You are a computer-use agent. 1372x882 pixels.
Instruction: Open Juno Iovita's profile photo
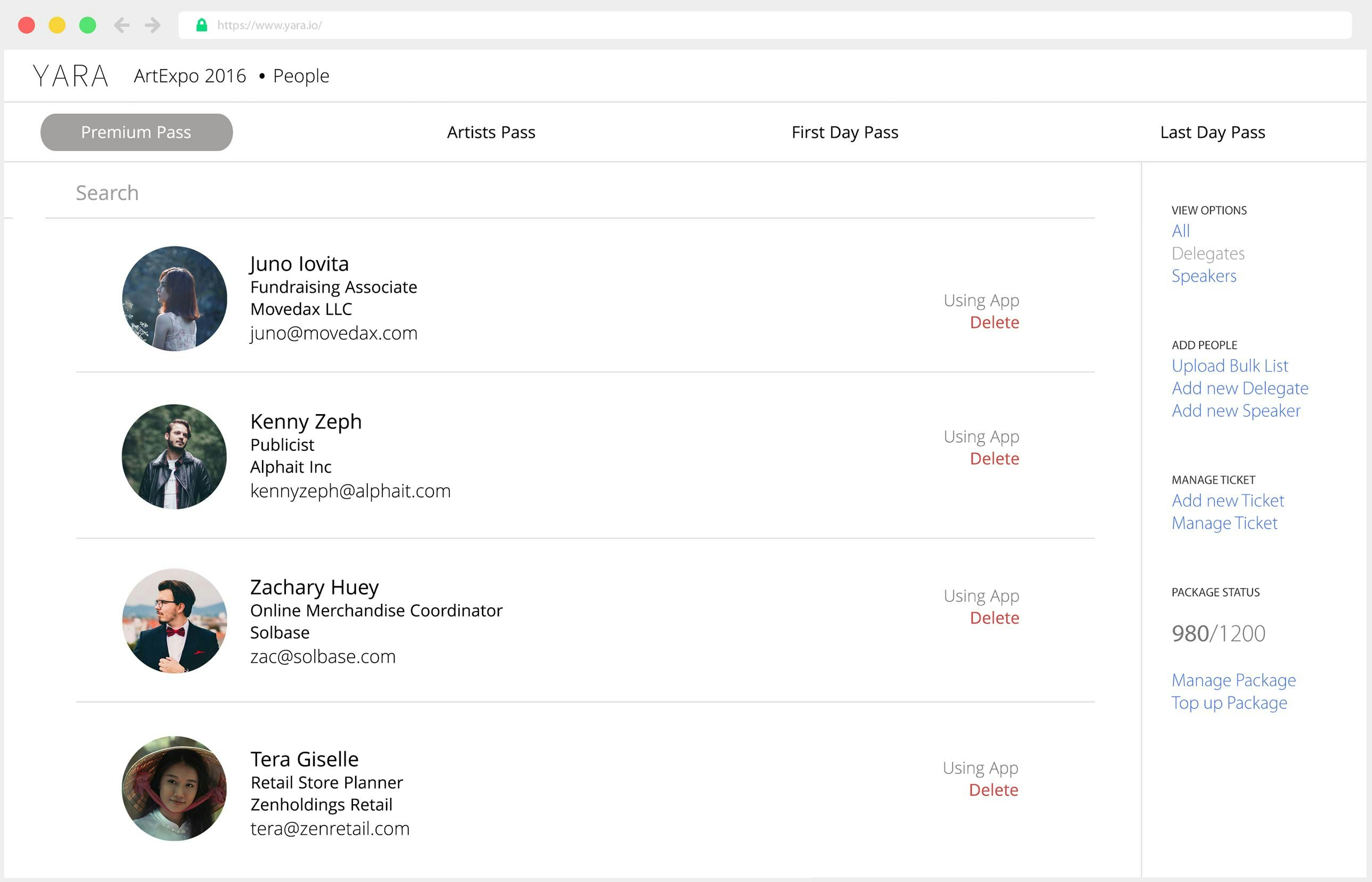click(x=175, y=299)
